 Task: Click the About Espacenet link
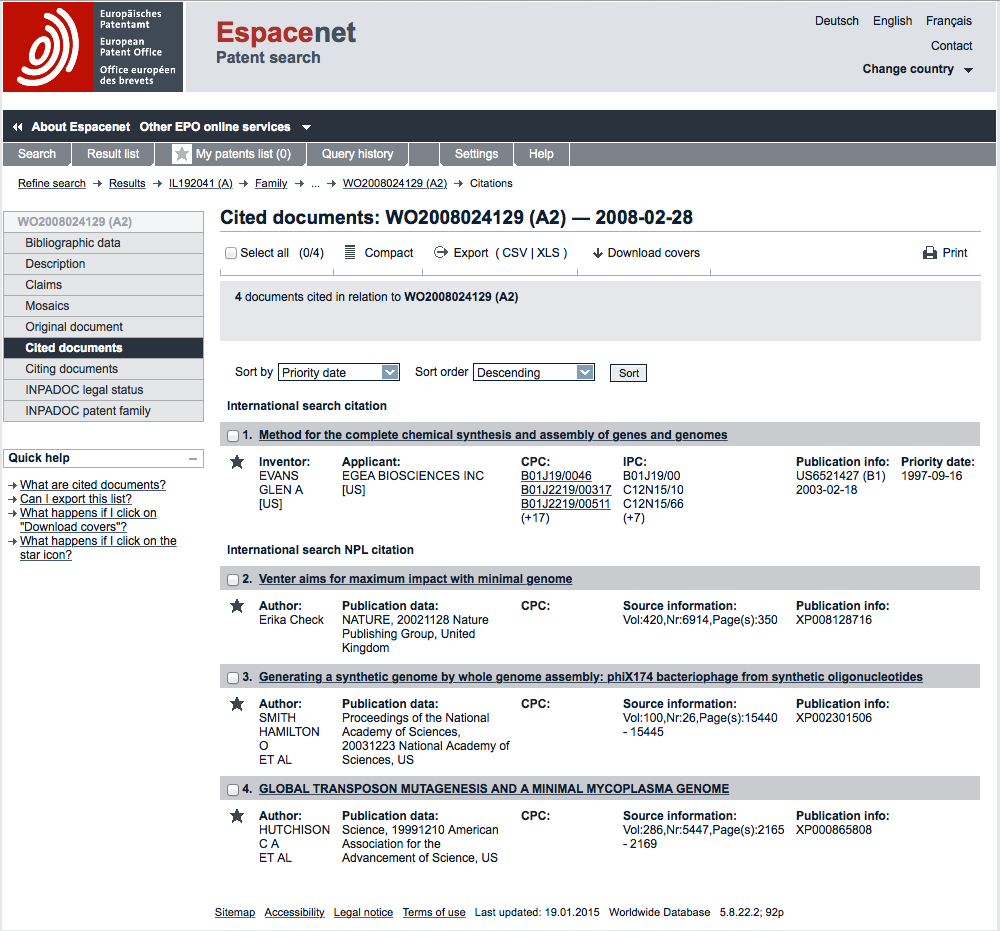pyautogui.click(x=81, y=127)
